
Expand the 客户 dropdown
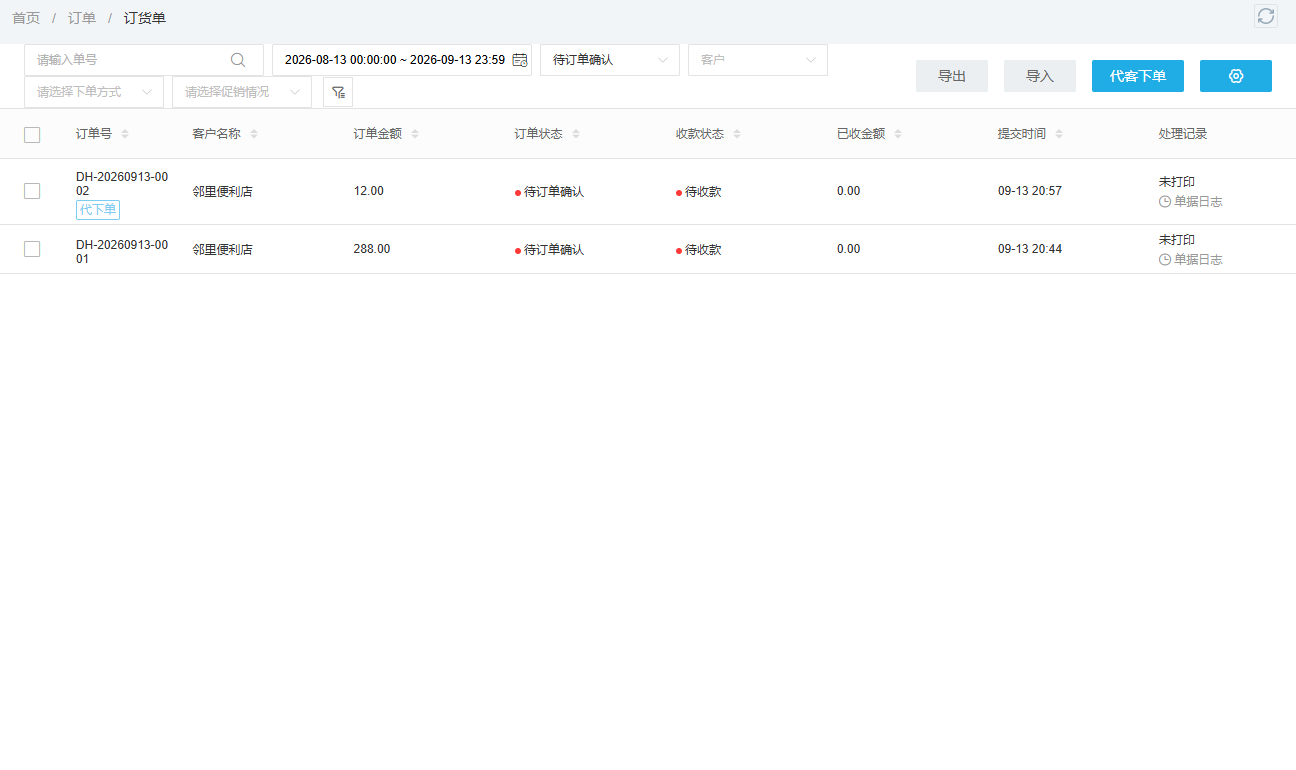(758, 60)
